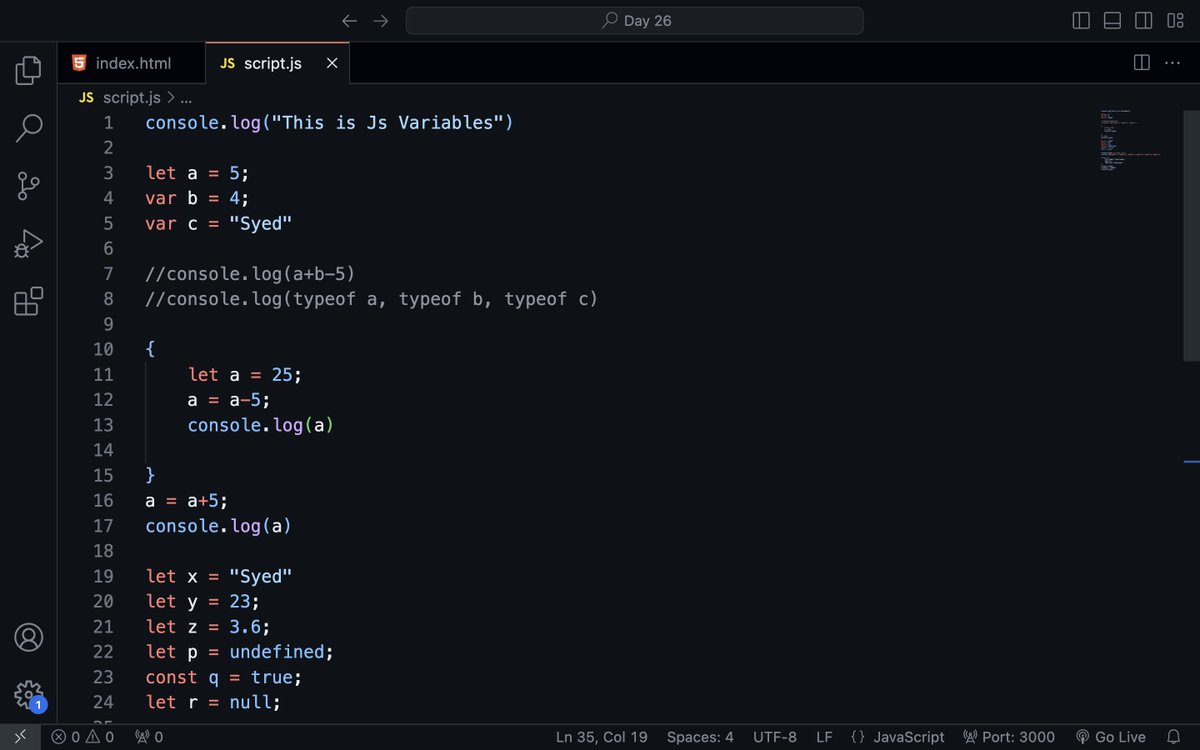
Task: Click the Day 26 command center search
Action: tap(635, 21)
